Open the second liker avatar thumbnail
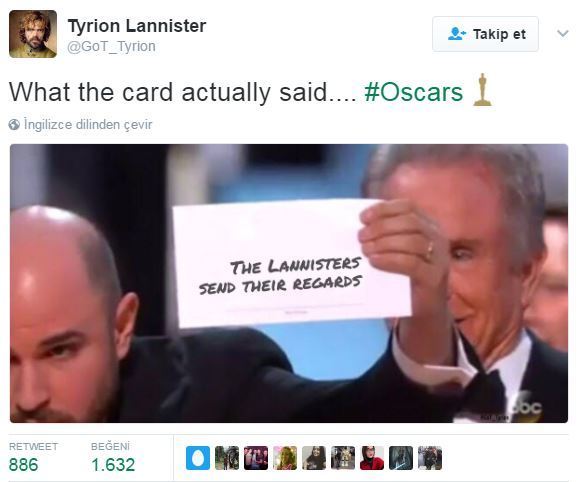This screenshot has height=482, width=582. coord(227,458)
